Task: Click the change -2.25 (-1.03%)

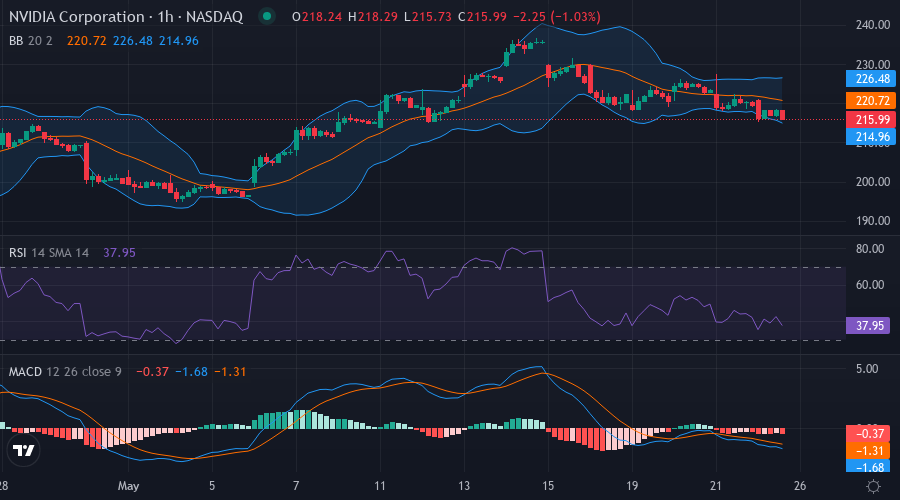Action: pyautogui.click(x=557, y=17)
